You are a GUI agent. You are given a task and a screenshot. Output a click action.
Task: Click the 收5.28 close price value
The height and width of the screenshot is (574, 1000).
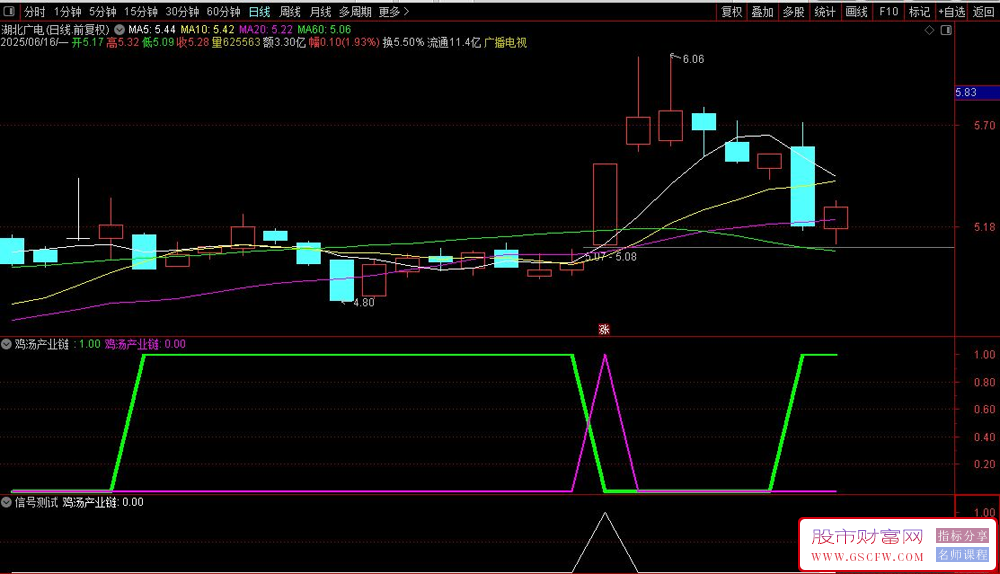[x=193, y=43]
